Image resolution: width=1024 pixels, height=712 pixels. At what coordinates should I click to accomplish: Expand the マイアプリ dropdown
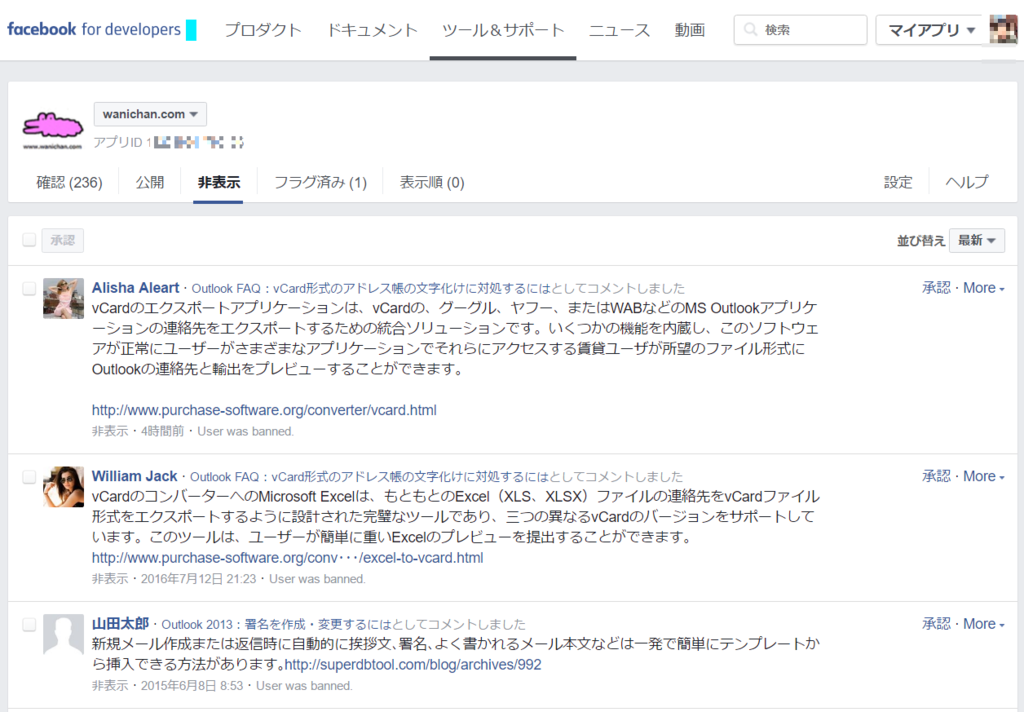coord(929,30)
